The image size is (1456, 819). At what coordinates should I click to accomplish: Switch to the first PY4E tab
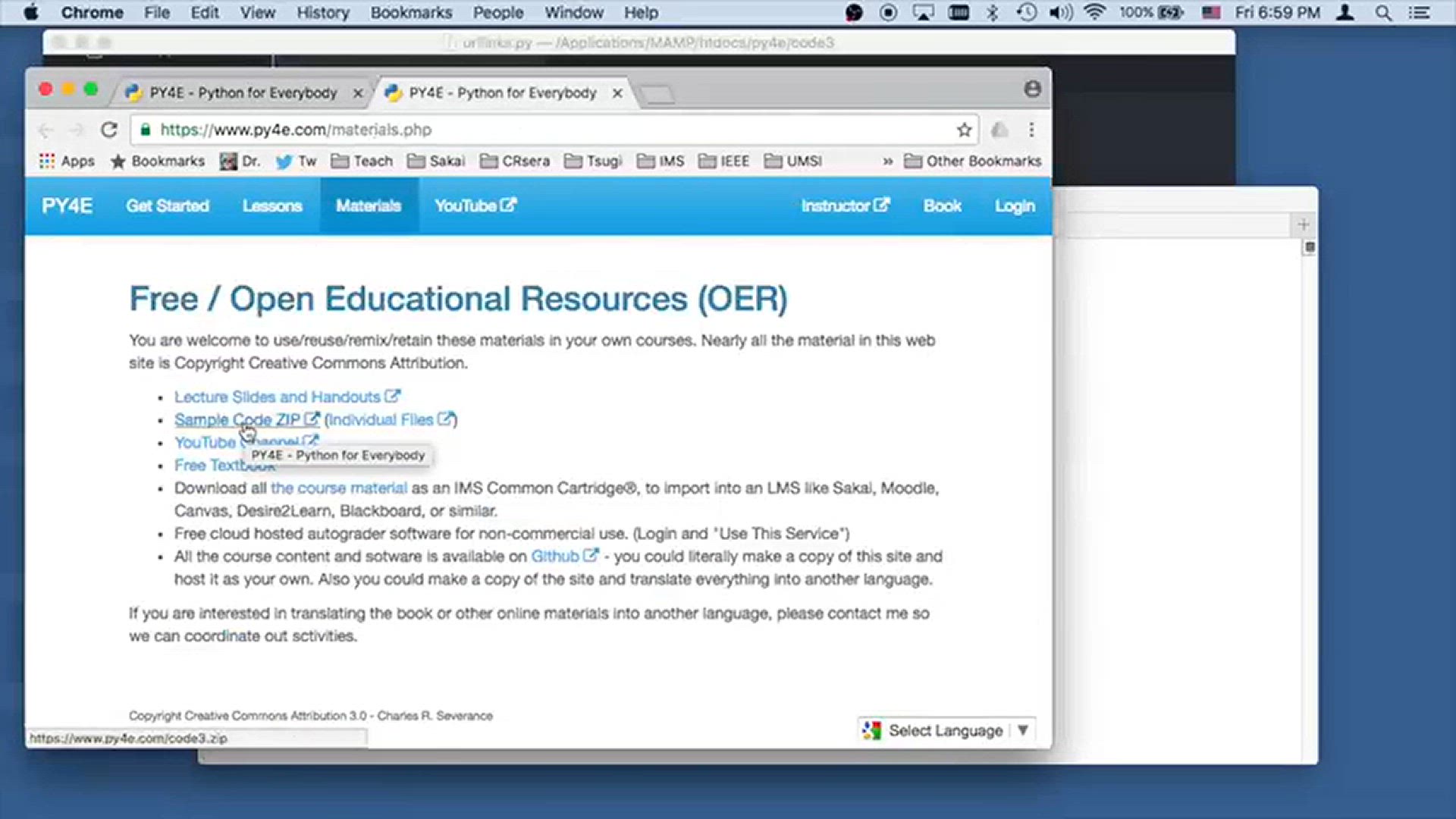click(243, 93)
